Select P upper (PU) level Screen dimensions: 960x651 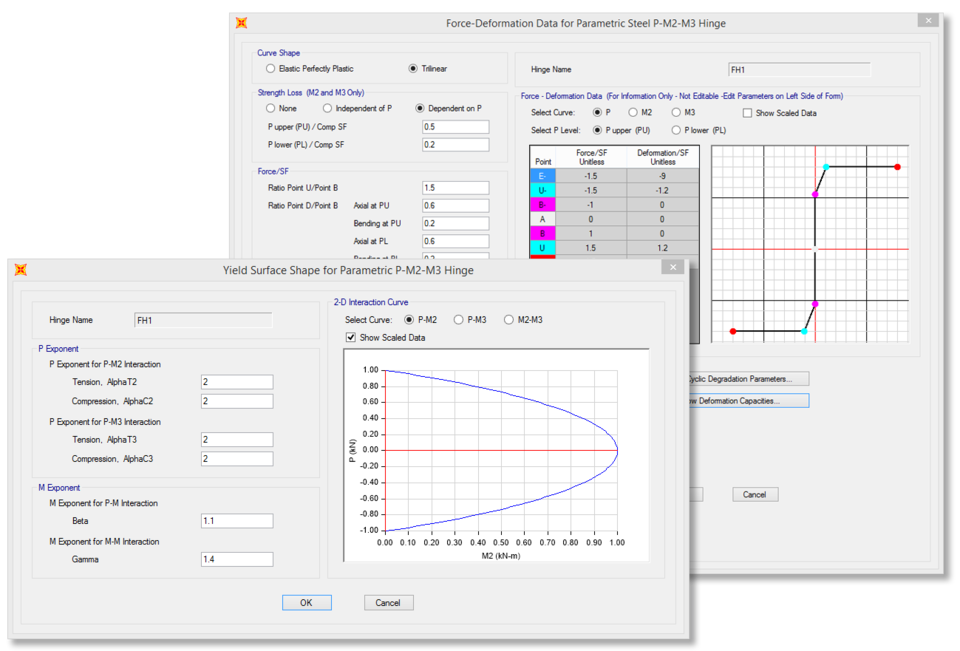pos(598,130)
